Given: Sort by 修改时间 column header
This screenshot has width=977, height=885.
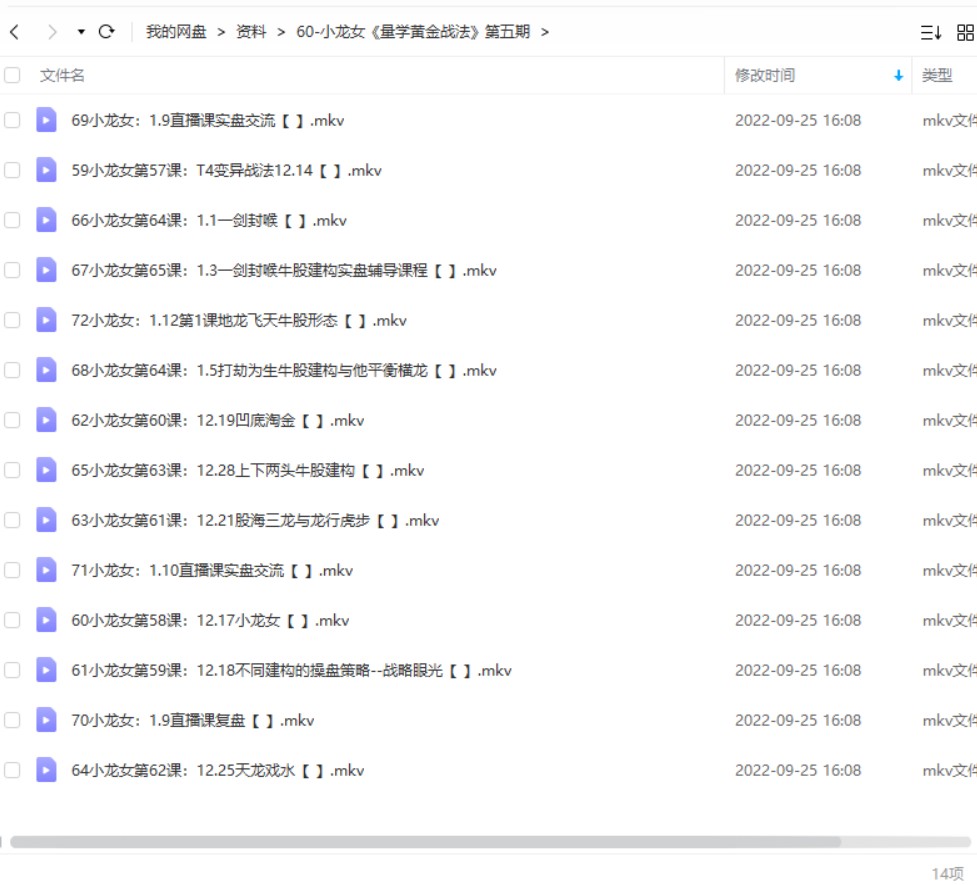Looking at the screenshot, I should (x=765, y=75).
